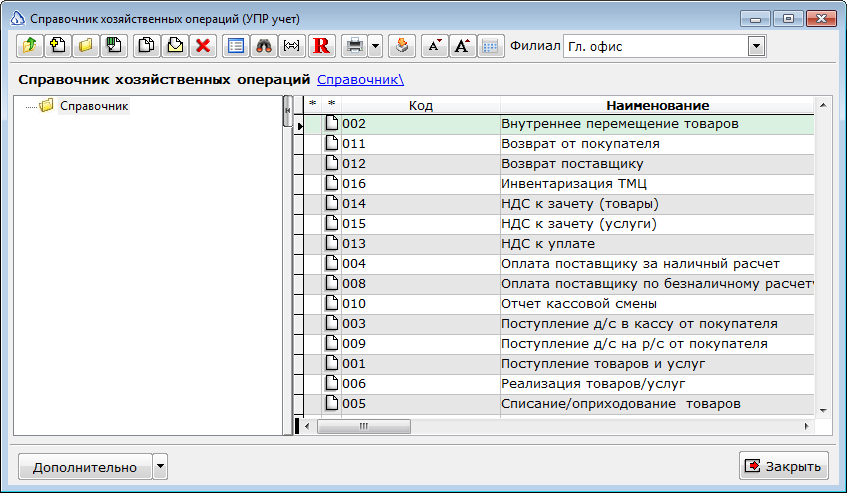Click the red R toolbar icon
This screenshot has height=493, width=847.
(321, 46)
